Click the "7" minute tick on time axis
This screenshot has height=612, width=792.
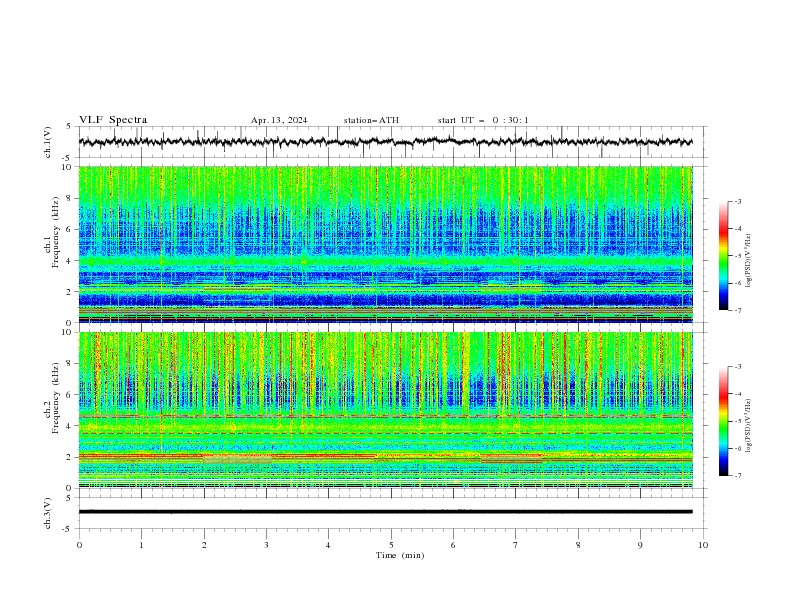click(x=516, y=545)
